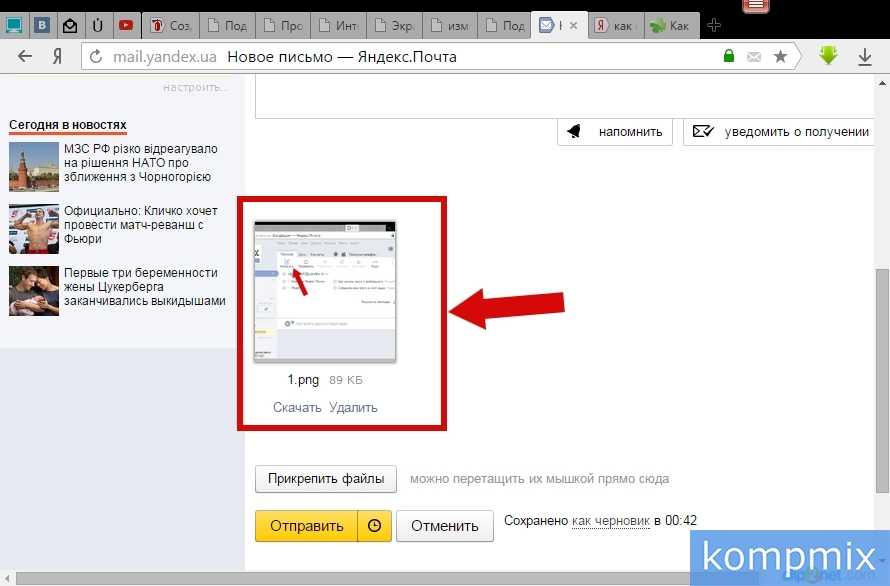This screenshot has height=586, width=890.
Task: Open the 'Сегодня в новостях' heading link
Action: pos(68,125)
